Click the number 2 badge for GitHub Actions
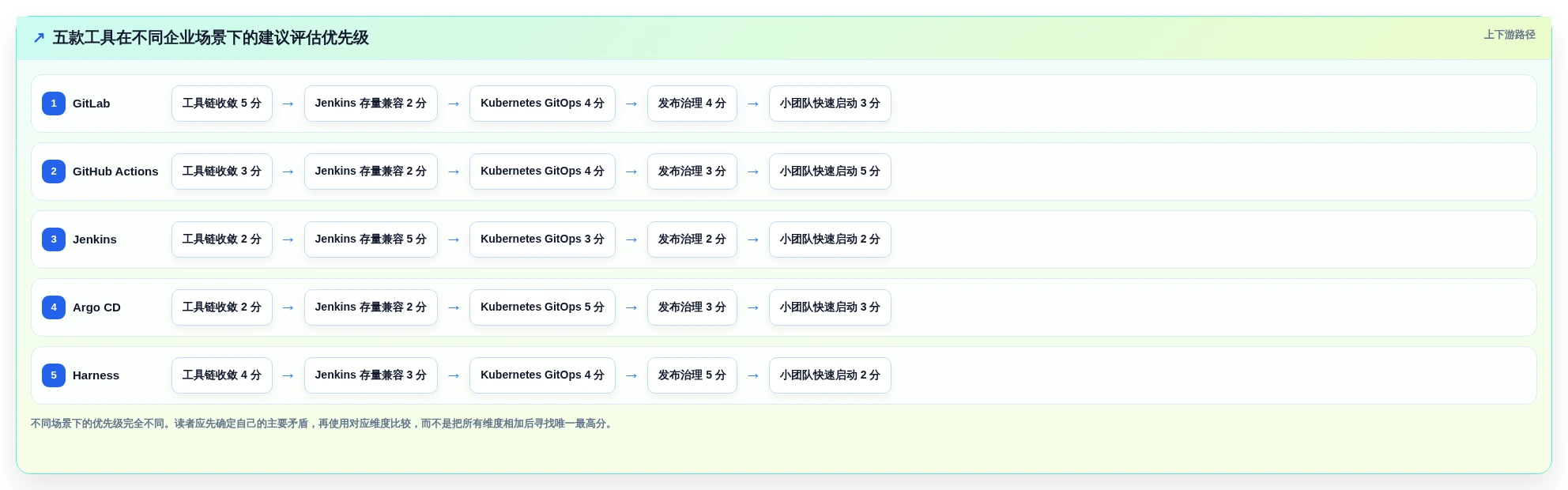 coord(54,171)
